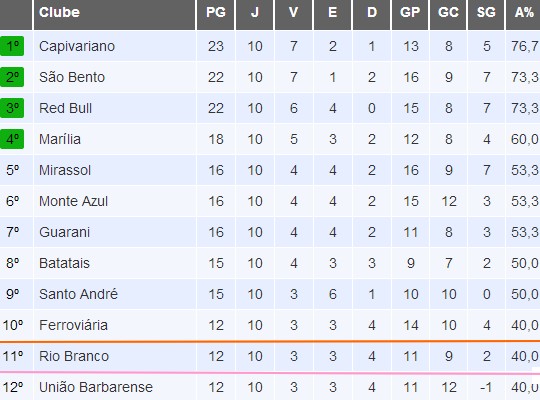
Task: Select the Monte Azul row name
Action: pos(73,201)
